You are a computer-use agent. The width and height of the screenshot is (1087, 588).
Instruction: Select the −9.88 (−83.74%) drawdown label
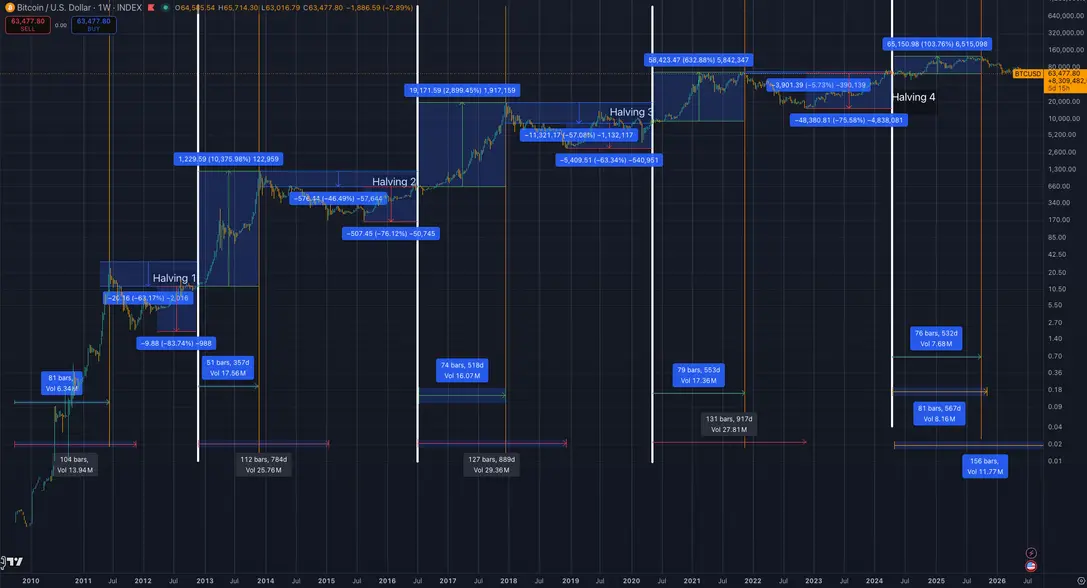[176, 343]
